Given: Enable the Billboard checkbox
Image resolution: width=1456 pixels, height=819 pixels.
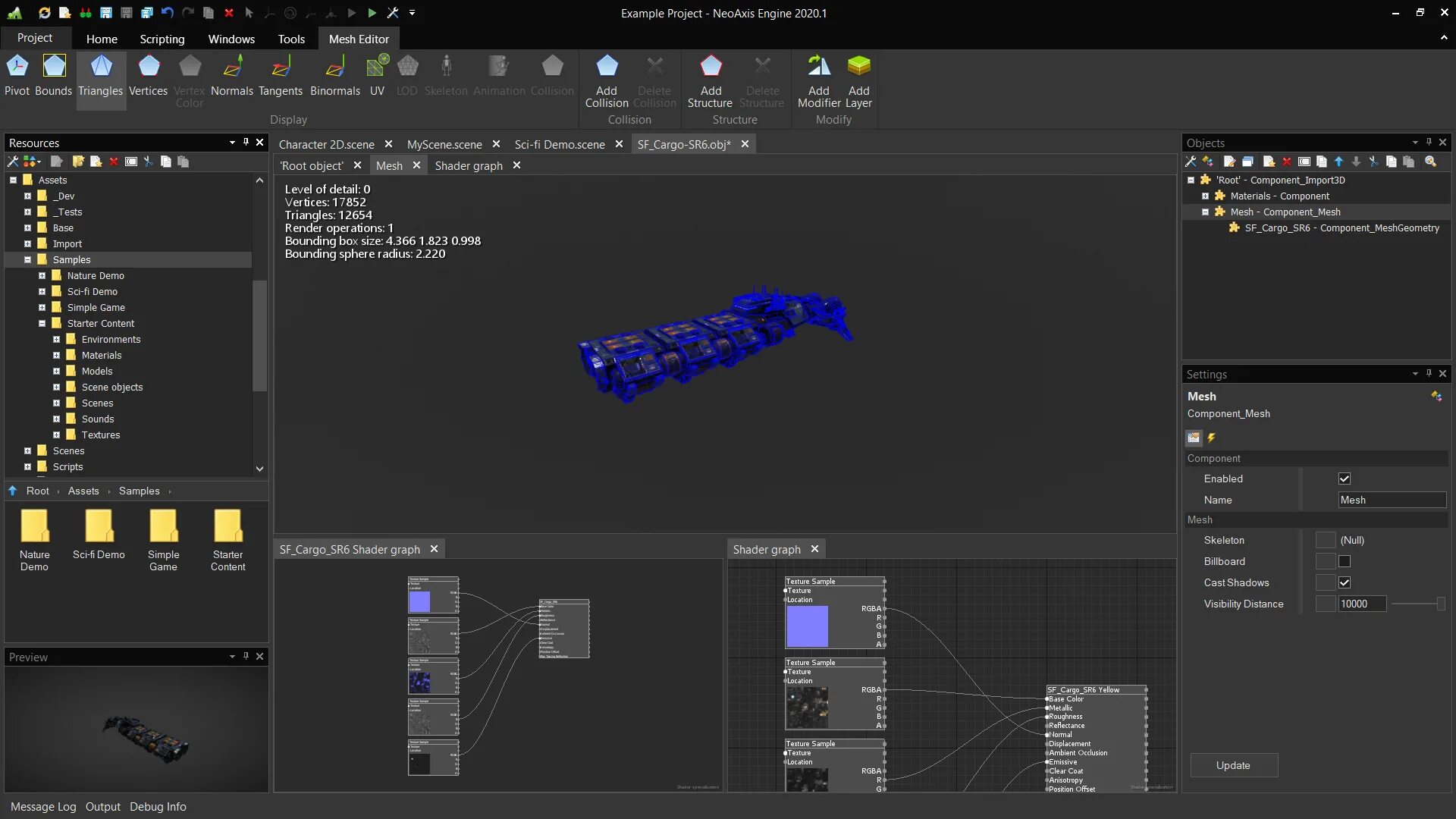Looking at the screenshot, I should (1345, 561).
